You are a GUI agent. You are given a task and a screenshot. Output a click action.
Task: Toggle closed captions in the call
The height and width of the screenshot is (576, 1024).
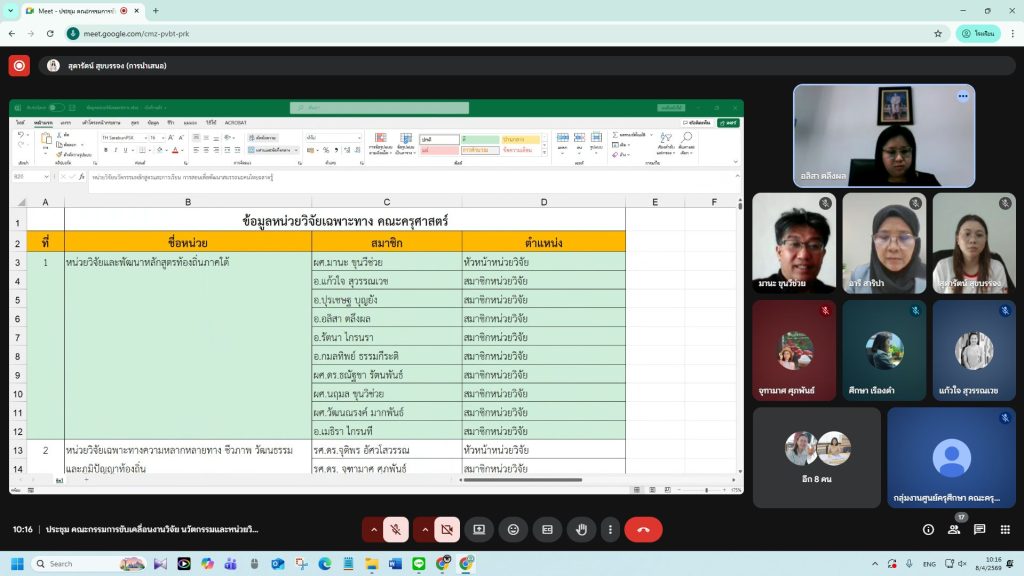546,530
